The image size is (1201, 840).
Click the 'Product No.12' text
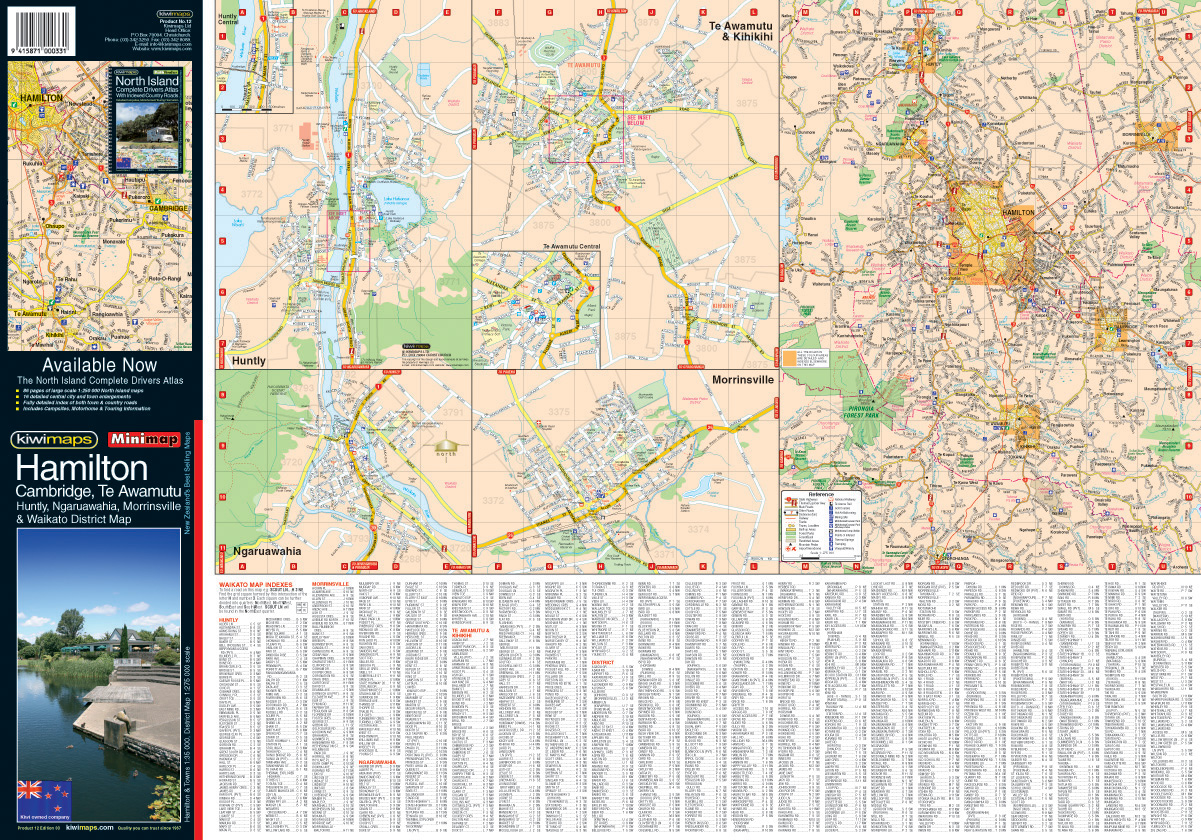(x=174, y=21)
